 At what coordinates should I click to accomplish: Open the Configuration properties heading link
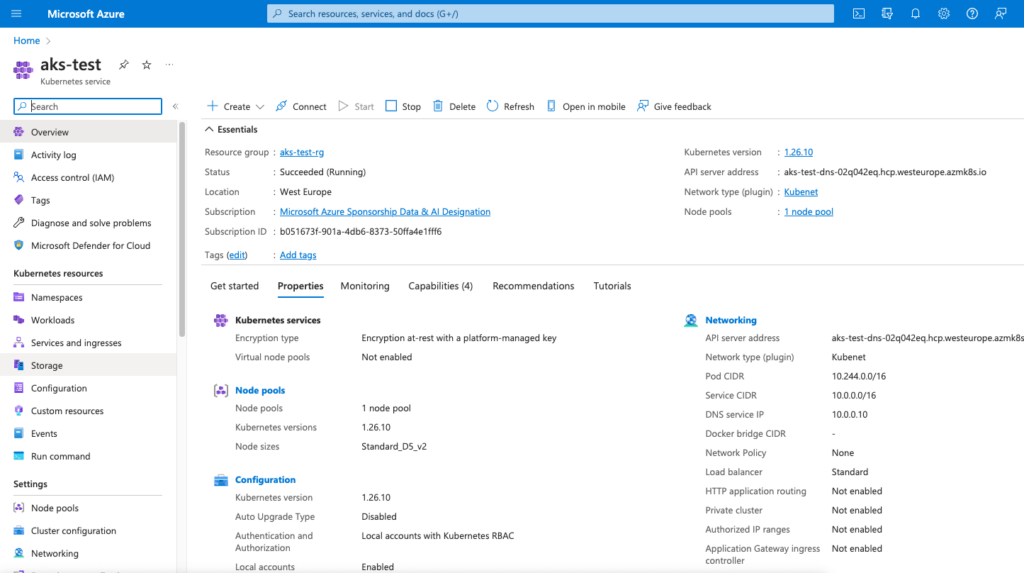click(x=265, y=480)
